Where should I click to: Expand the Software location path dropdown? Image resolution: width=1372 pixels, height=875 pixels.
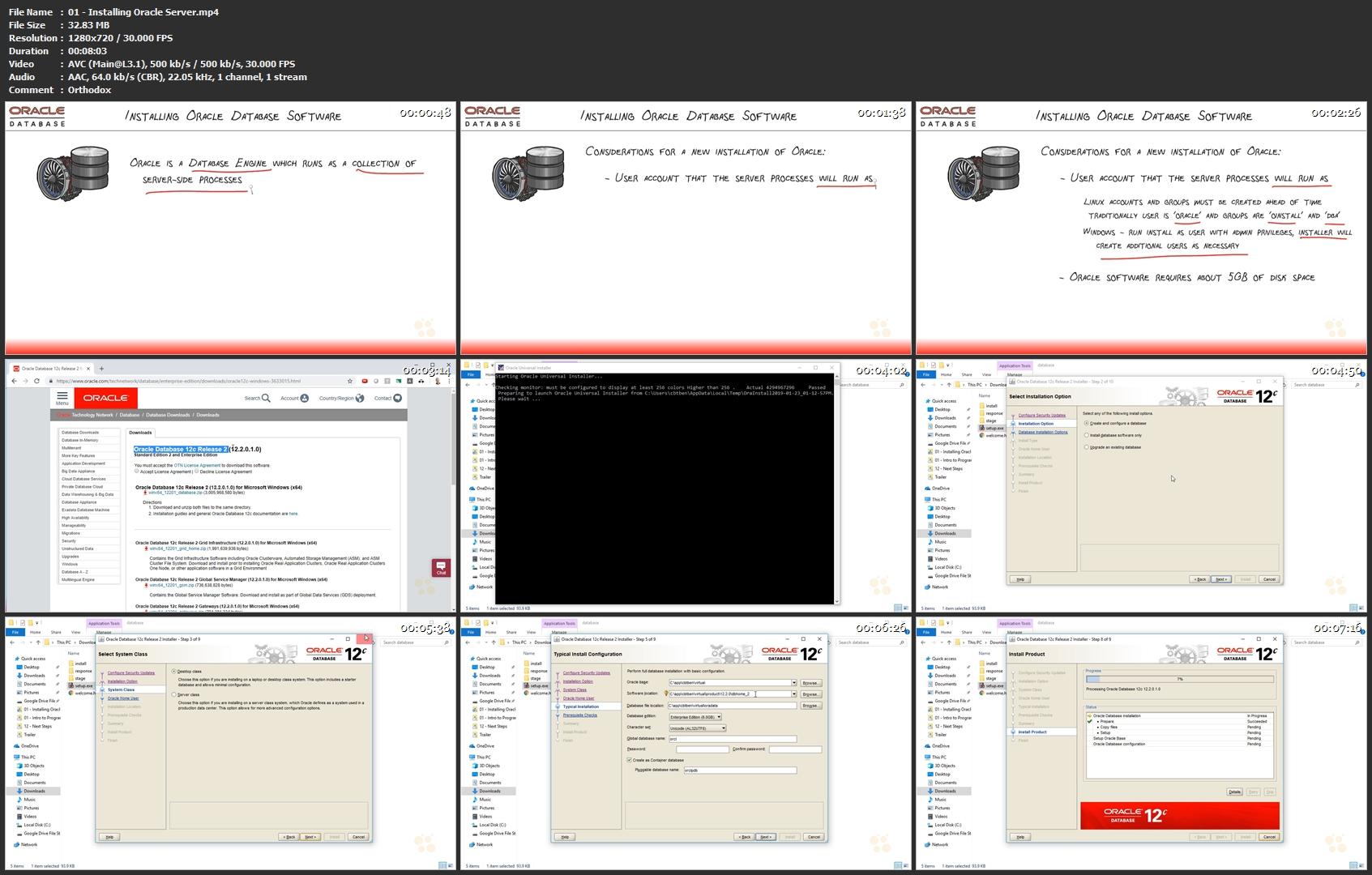coord(793,694)
